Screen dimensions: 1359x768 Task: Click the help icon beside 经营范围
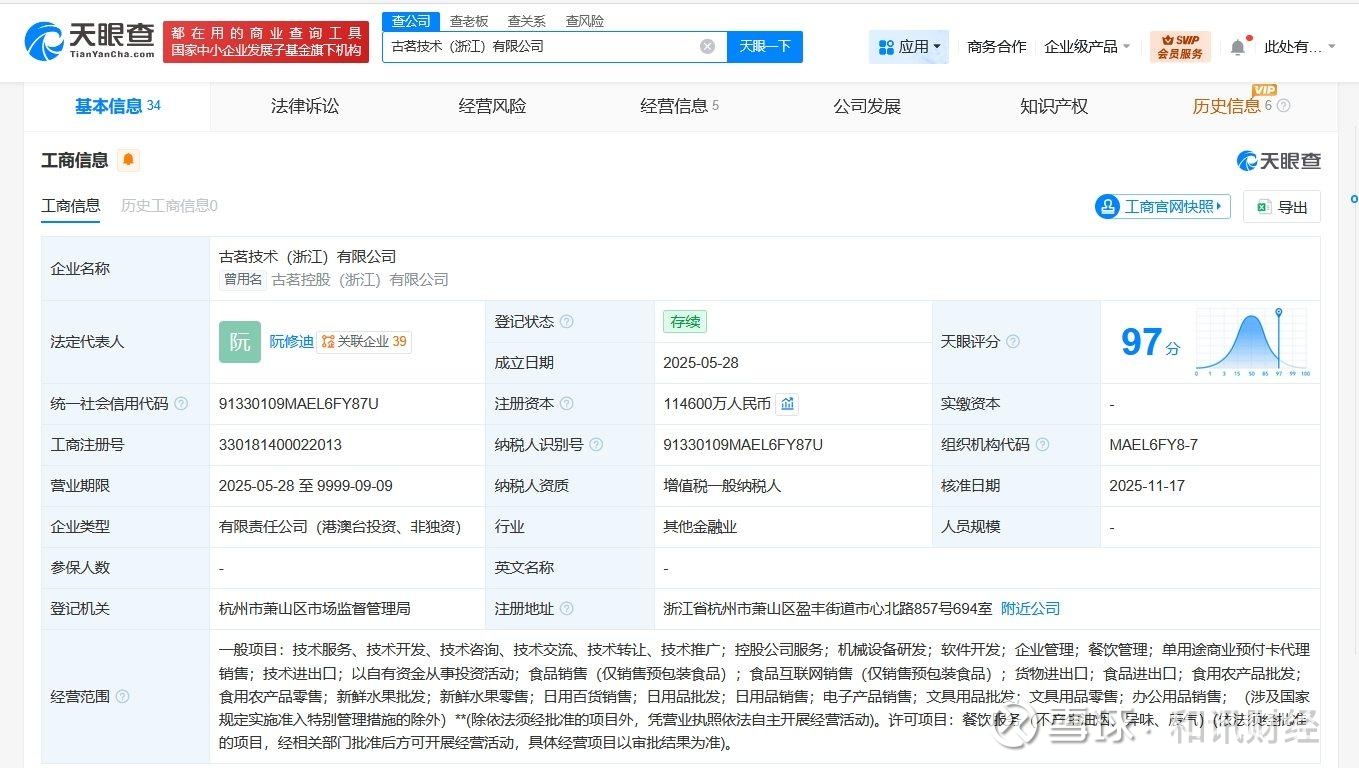(122, 696)
